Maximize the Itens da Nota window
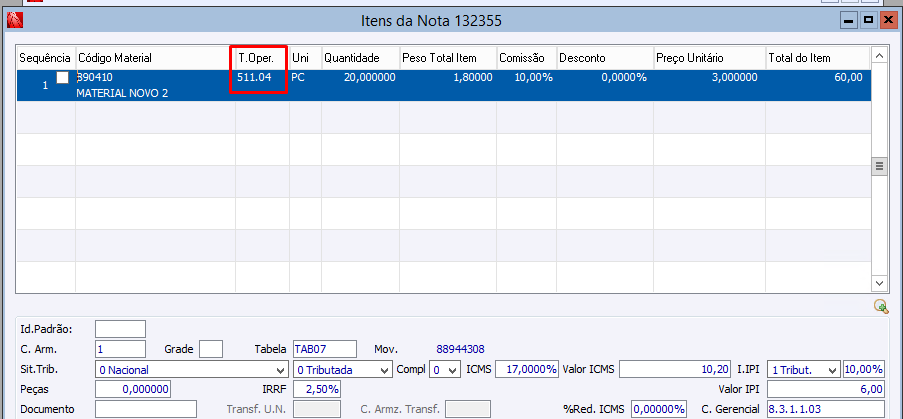 868,21
